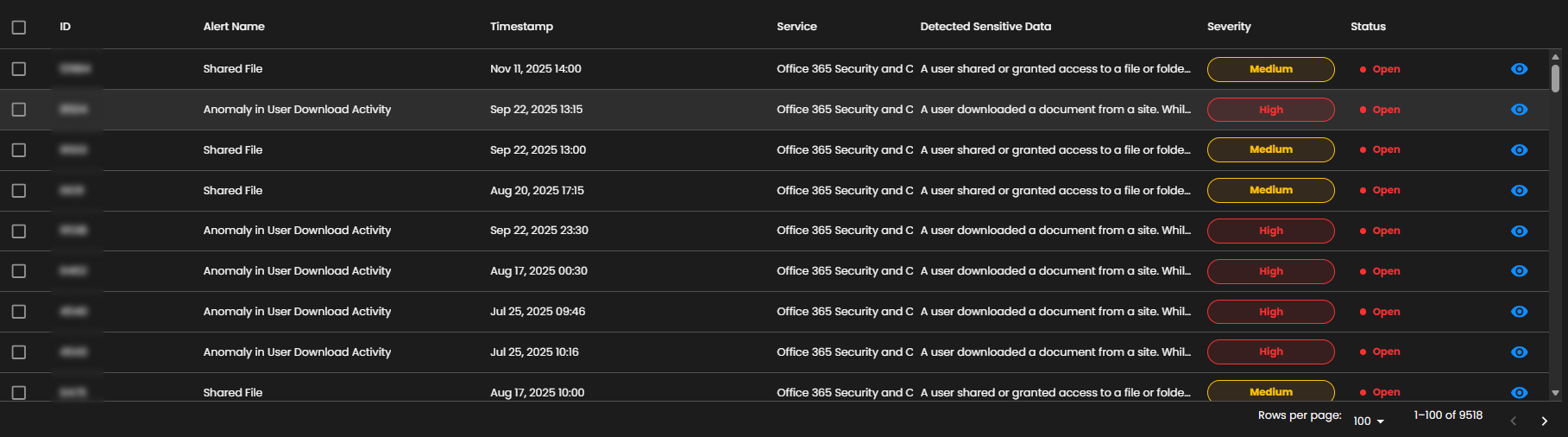View details of Nov 11, 2025 14:00 alert
1568x437 pixels.
click(x=1519, y=69)
